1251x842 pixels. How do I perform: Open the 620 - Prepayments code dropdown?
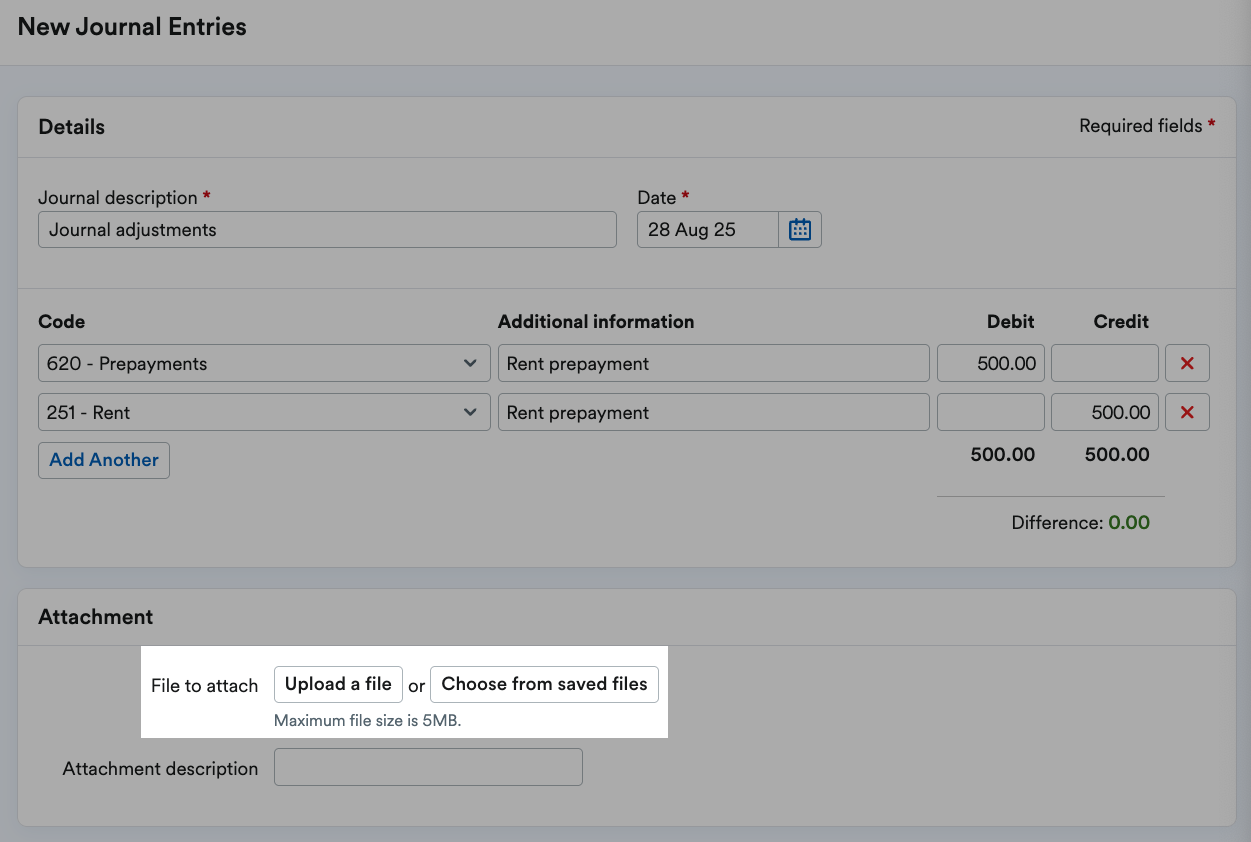coord(264,363)
